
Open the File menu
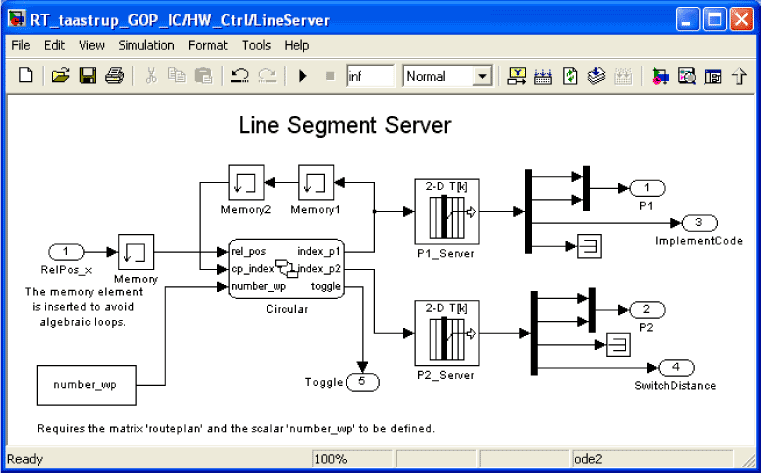click(x=21, y=46)
